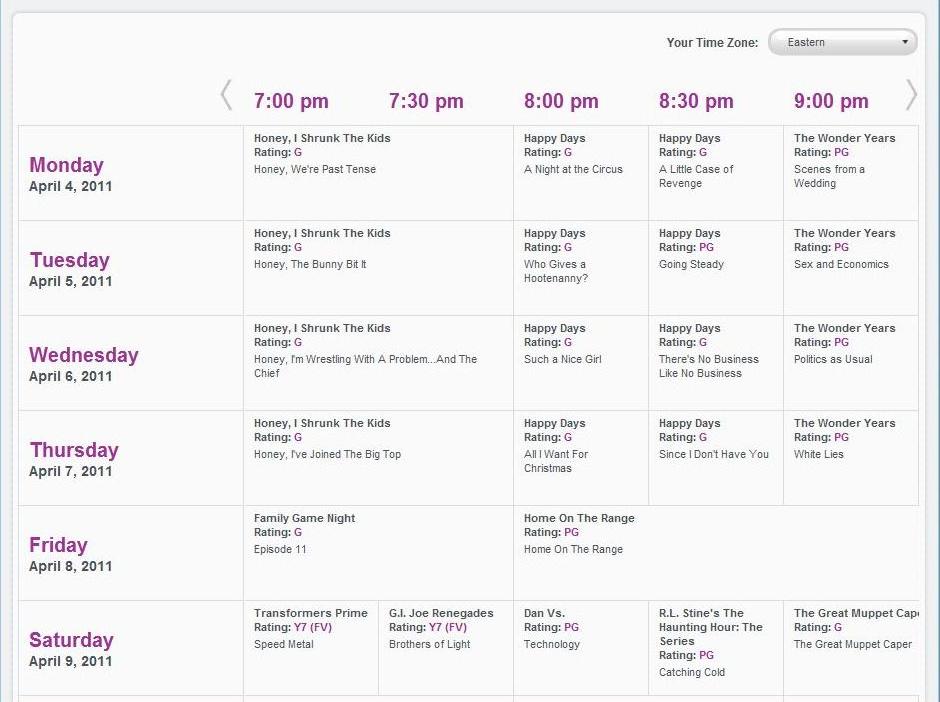
Task: Select Family Game Night show title
Action: [305, 518]
